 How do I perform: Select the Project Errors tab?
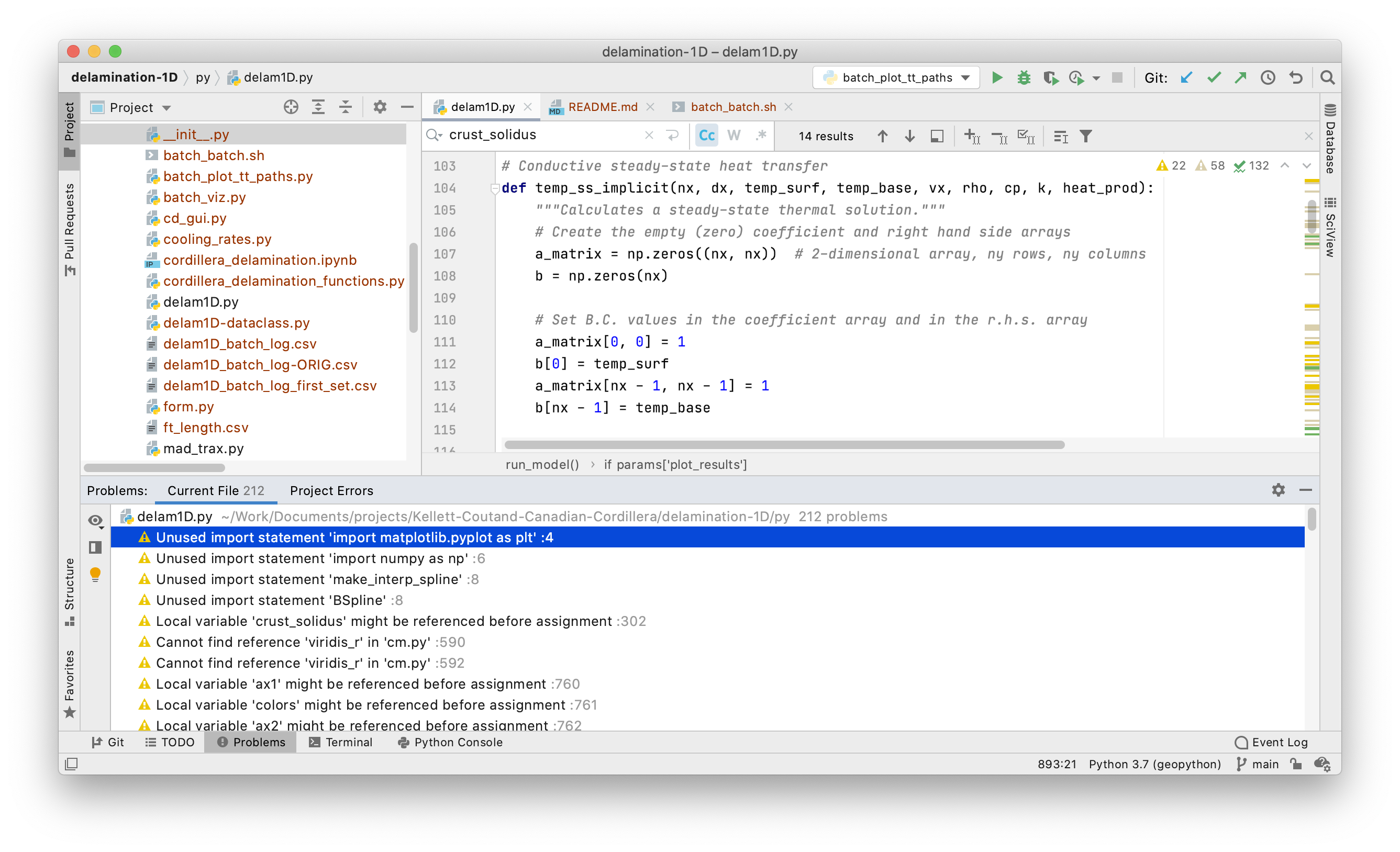tap(331, 490)
